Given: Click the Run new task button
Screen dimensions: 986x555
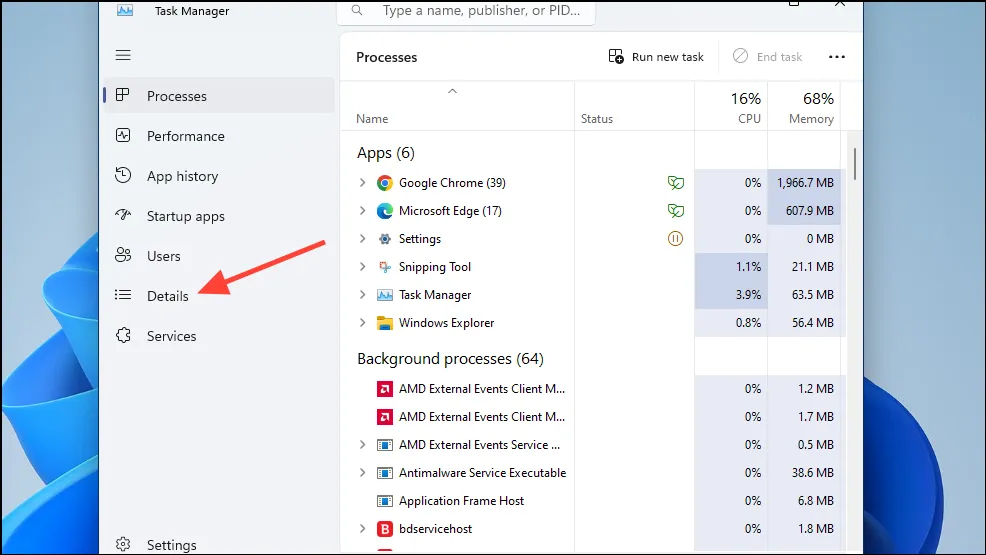Looking at the screenshot, I should [657, 57].
